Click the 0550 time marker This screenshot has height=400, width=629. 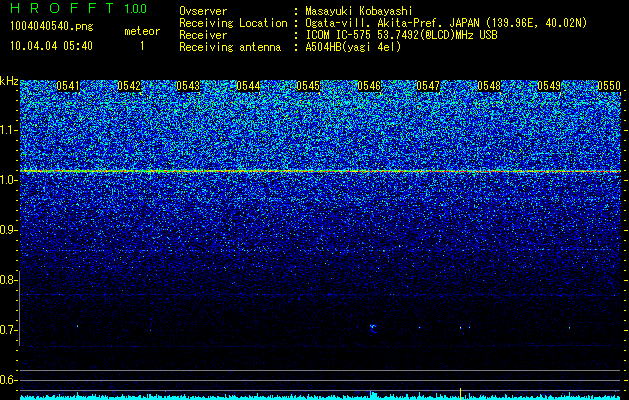609,86
